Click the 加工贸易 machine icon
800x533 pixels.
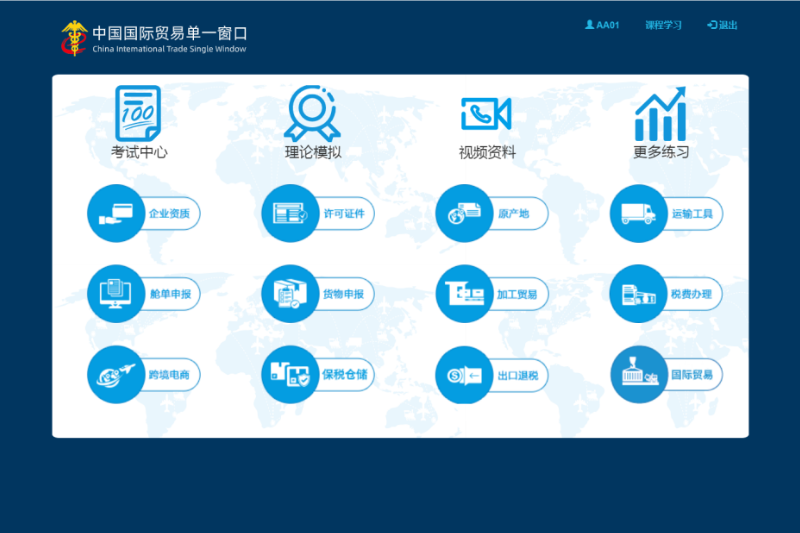click(464, 294)
